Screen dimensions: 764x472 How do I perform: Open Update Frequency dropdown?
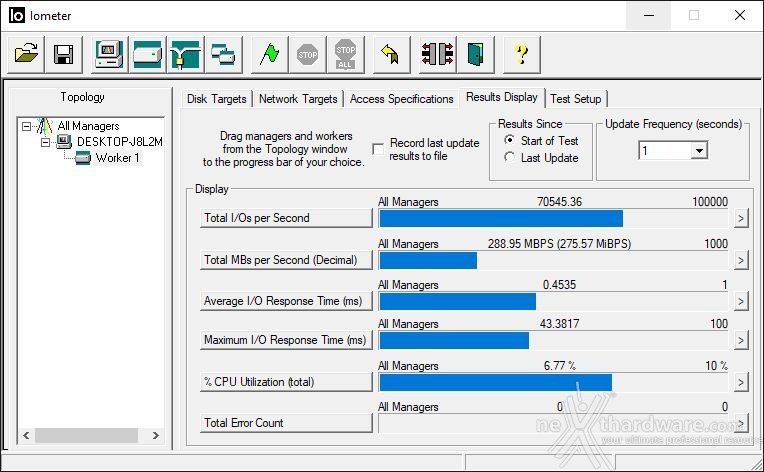699,151
